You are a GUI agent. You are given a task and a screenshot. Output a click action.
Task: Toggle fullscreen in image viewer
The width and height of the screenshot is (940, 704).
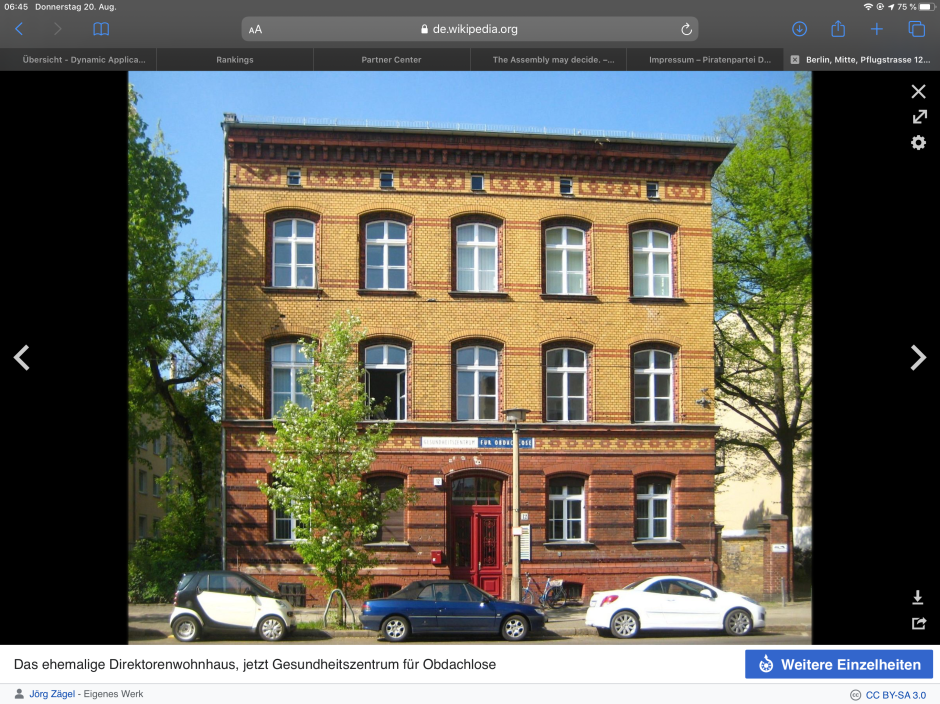[918, 117]
